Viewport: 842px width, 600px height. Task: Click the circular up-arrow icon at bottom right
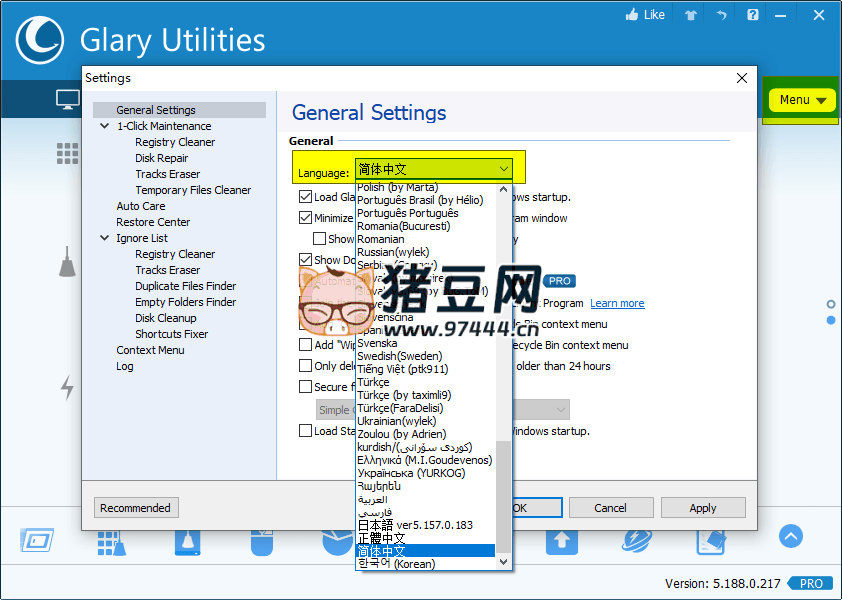pyautogui.click(x=790, y=536)
